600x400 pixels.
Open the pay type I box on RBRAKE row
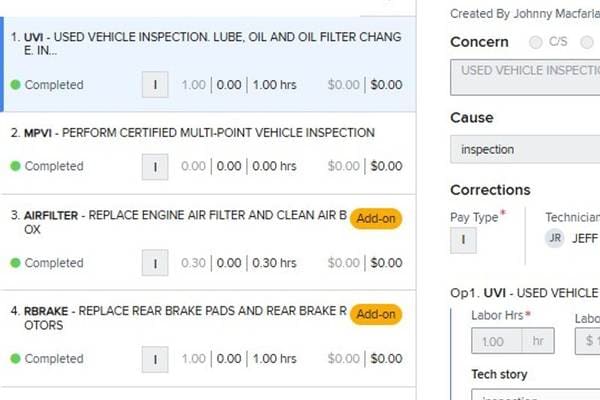tap(155, 359)
